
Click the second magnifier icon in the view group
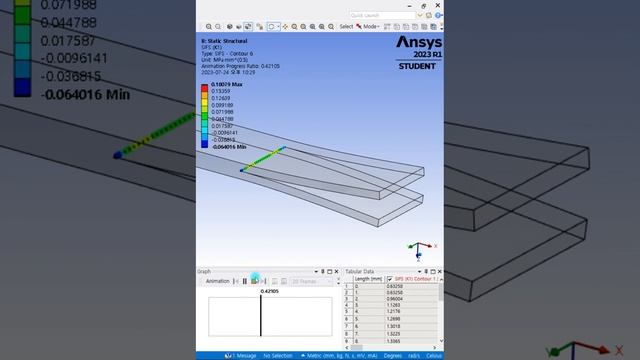pos(303,27)
